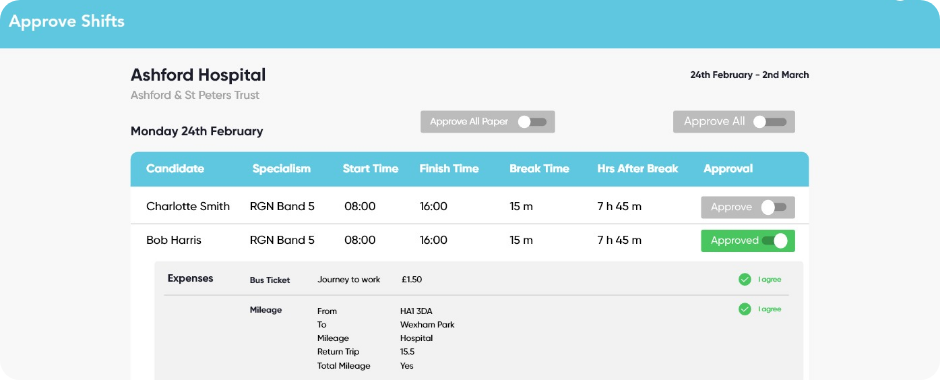
Task: Toggle the Approve All Paper switch
Action: coord(532,122)
